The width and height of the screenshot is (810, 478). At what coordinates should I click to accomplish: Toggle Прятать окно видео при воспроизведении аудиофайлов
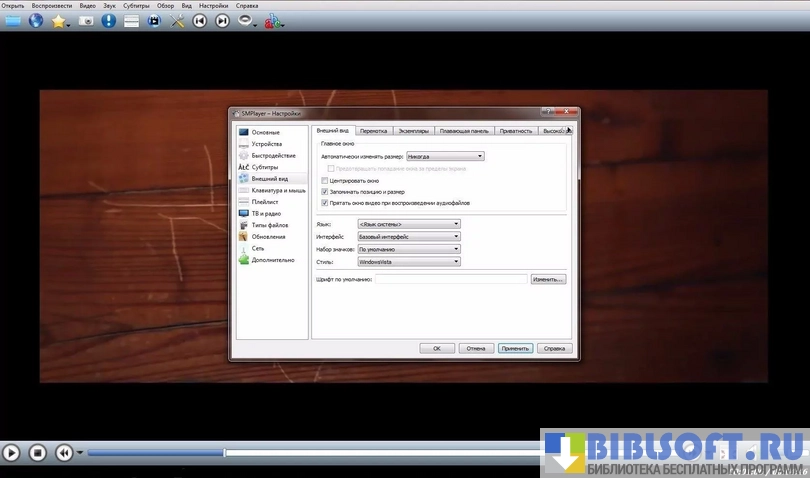tap(325, 202)
